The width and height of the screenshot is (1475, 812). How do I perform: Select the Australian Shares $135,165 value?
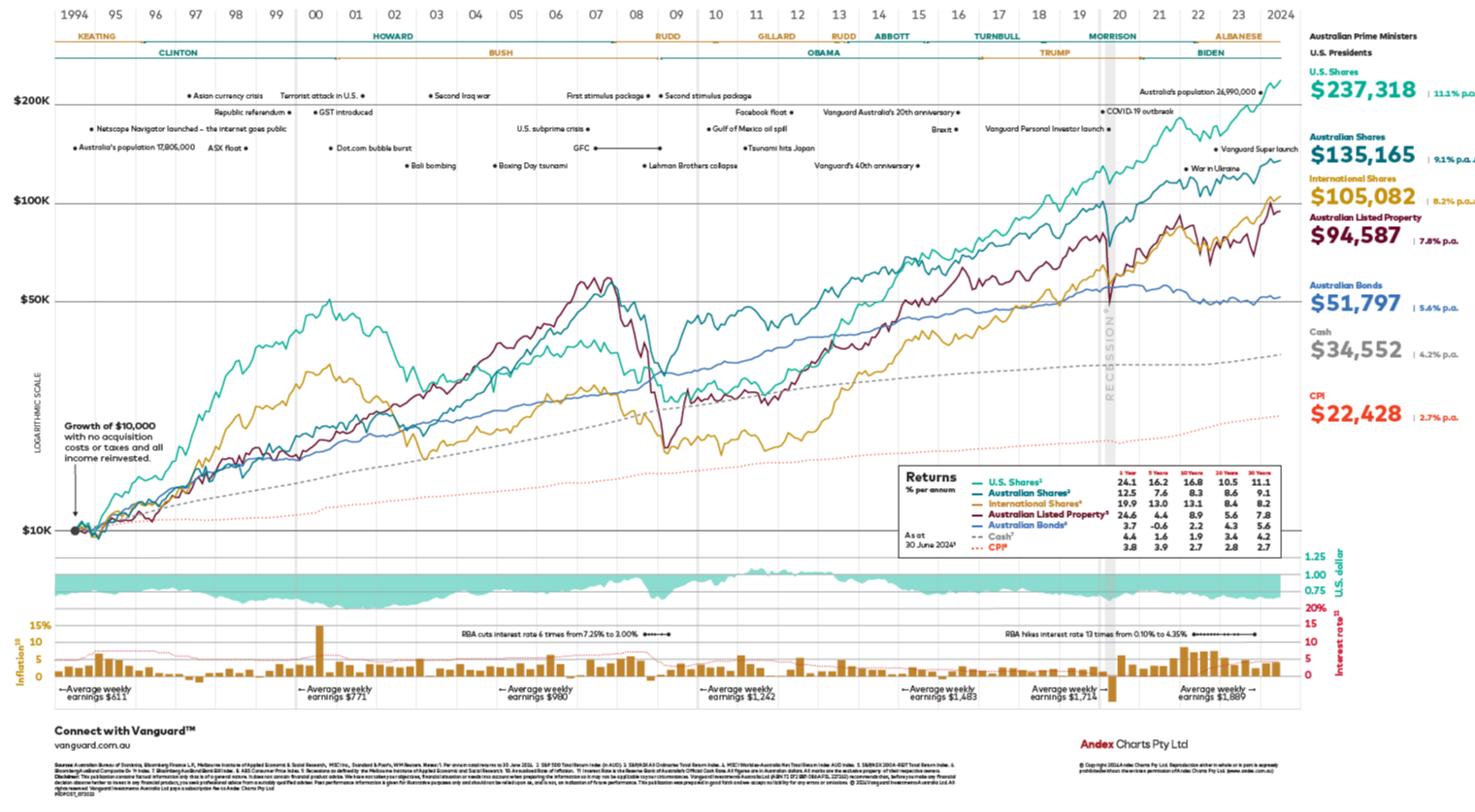(x=1362, y=155)
